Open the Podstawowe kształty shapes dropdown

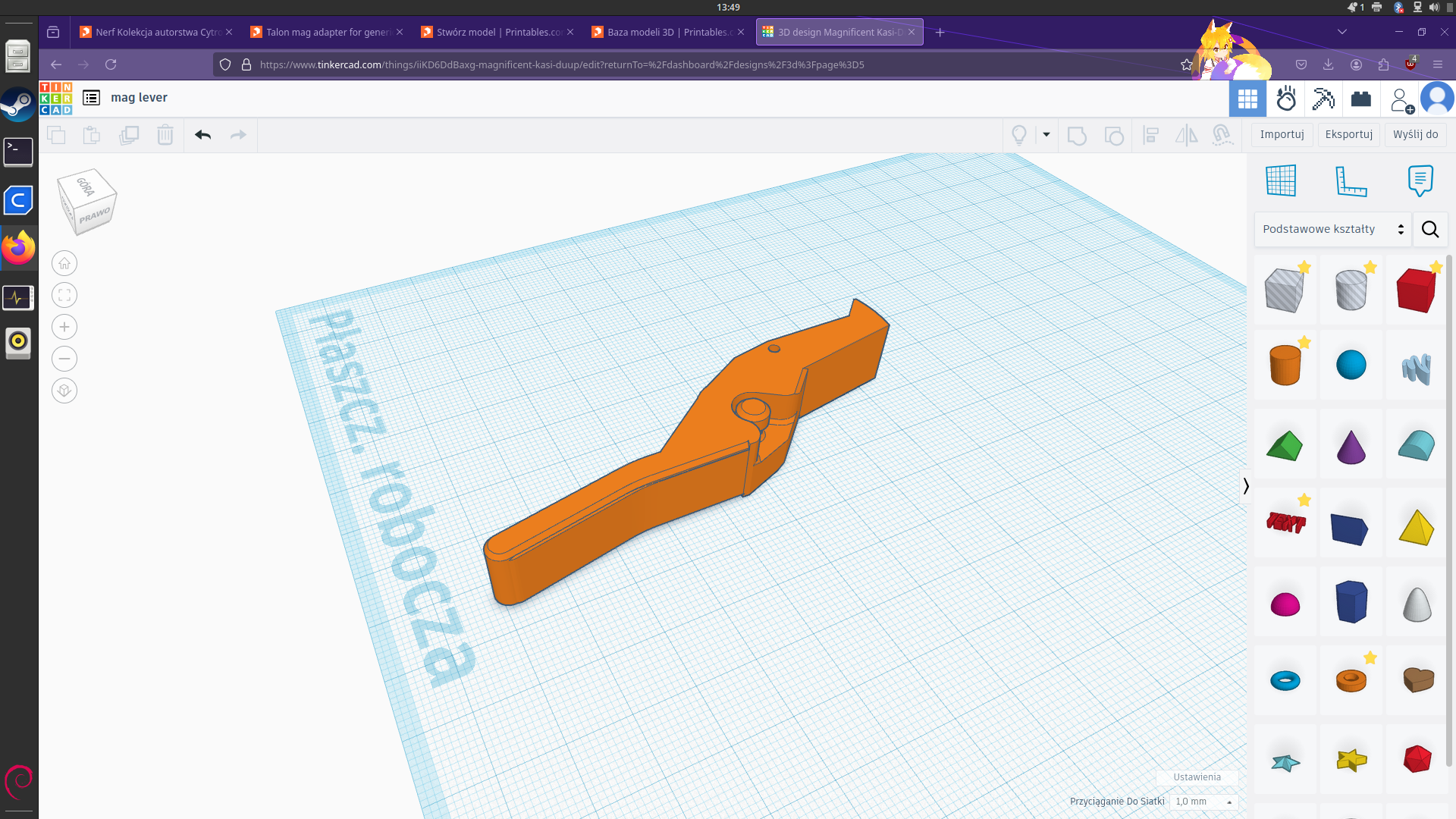(x=1332, y=229)
